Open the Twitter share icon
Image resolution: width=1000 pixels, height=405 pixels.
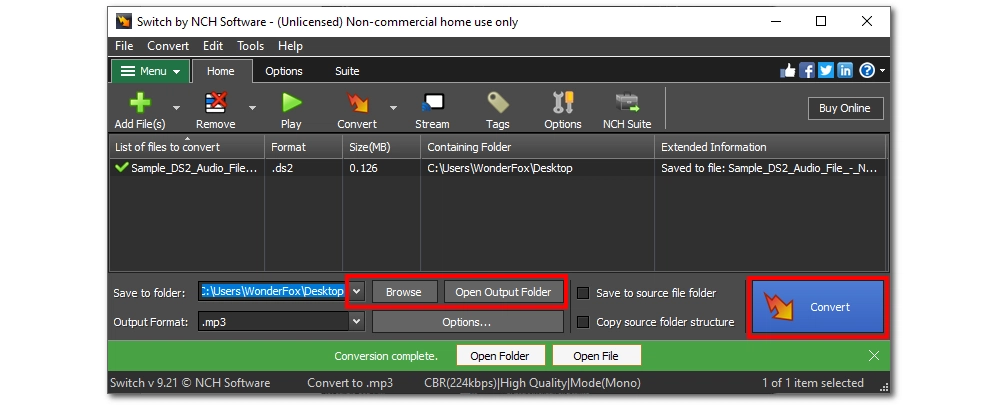826,71
